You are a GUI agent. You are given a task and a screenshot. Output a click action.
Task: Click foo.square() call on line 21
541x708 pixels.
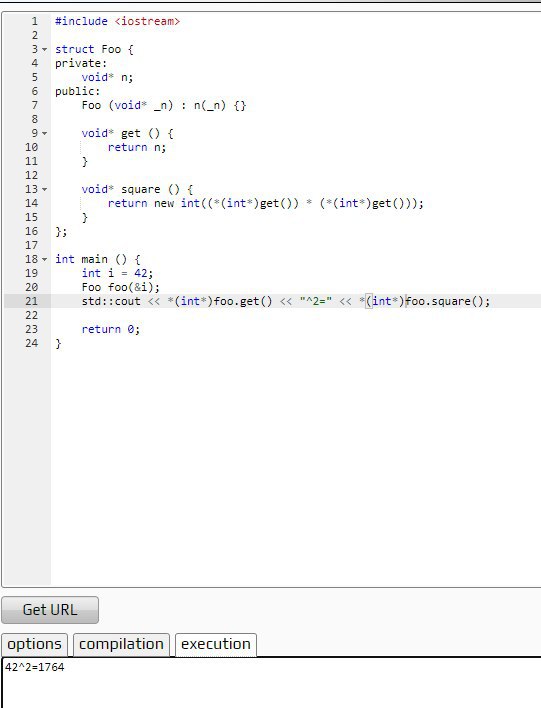pos(444,301)
